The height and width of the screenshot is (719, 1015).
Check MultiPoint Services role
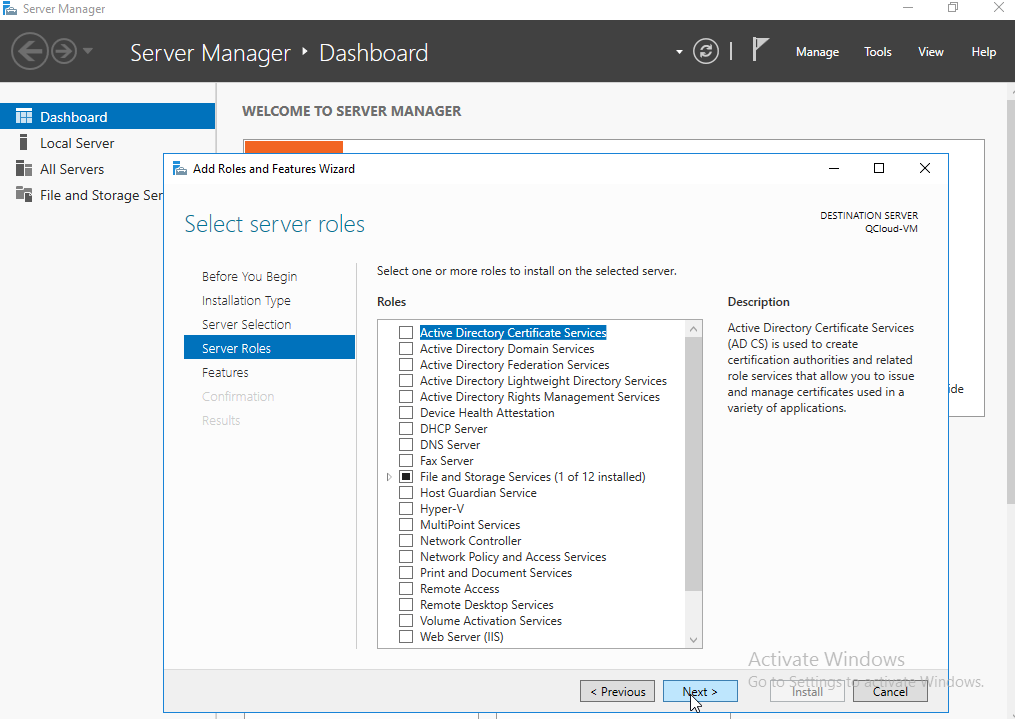(x=406, y=525)
